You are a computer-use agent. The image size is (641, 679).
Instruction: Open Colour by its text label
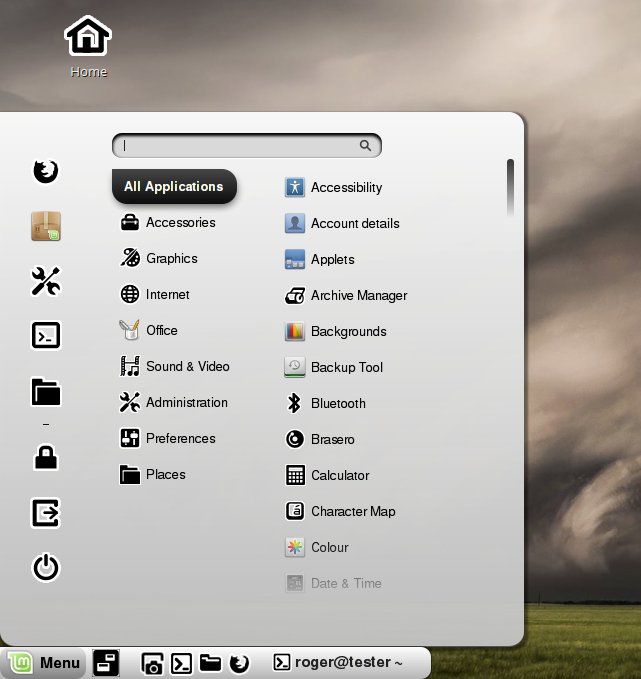pyautogui.click(x=330, y=547)
